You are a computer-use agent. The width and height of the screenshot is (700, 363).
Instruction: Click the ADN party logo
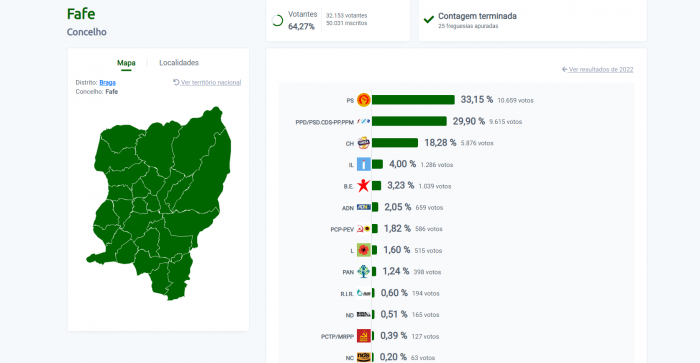point(363,207)
